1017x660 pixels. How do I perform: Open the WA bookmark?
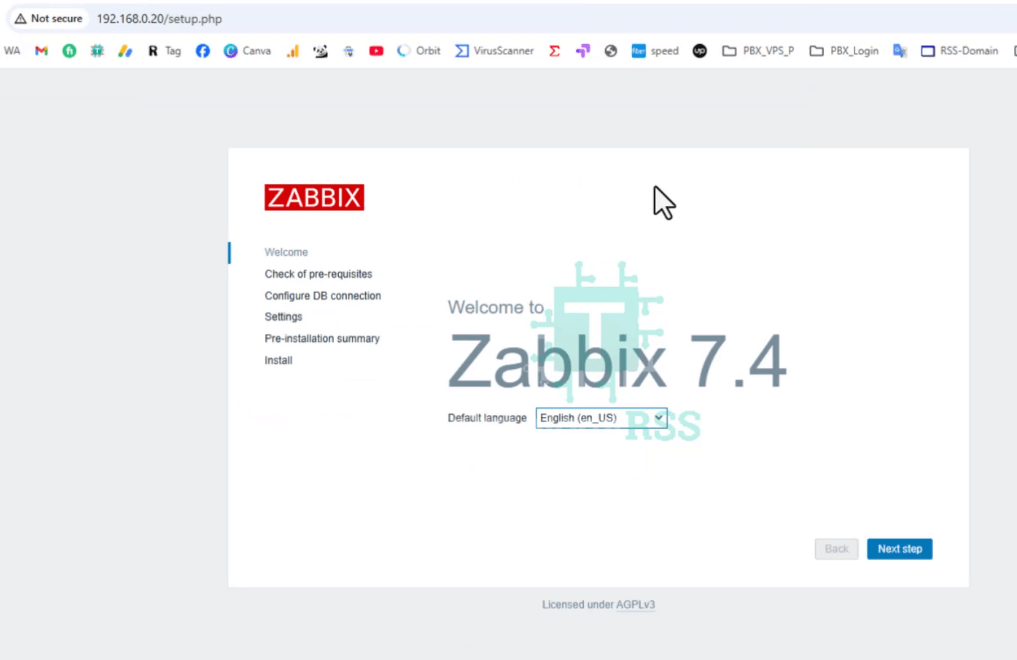click(x=12, y=51)
